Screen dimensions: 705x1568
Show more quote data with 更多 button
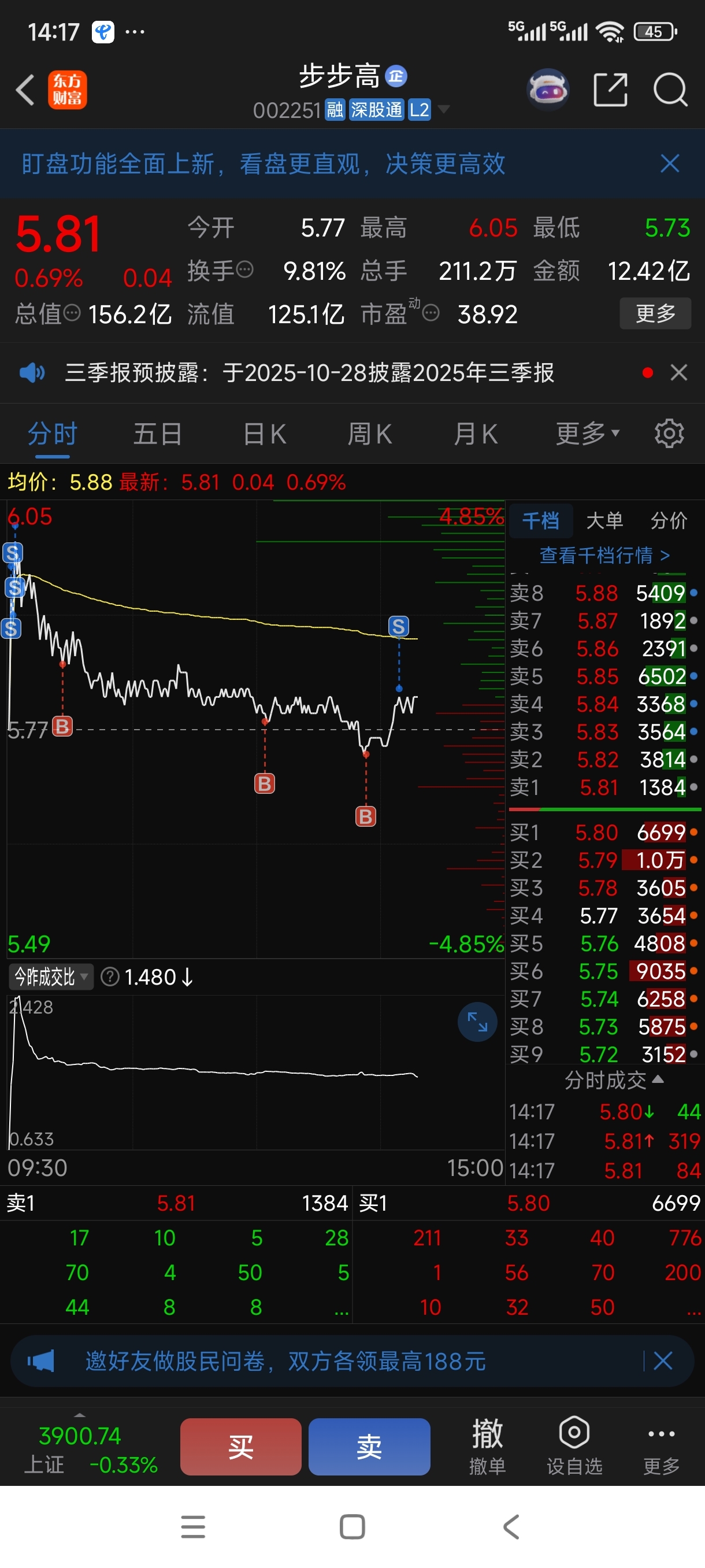pyautogui.click(x=655, y=313)
